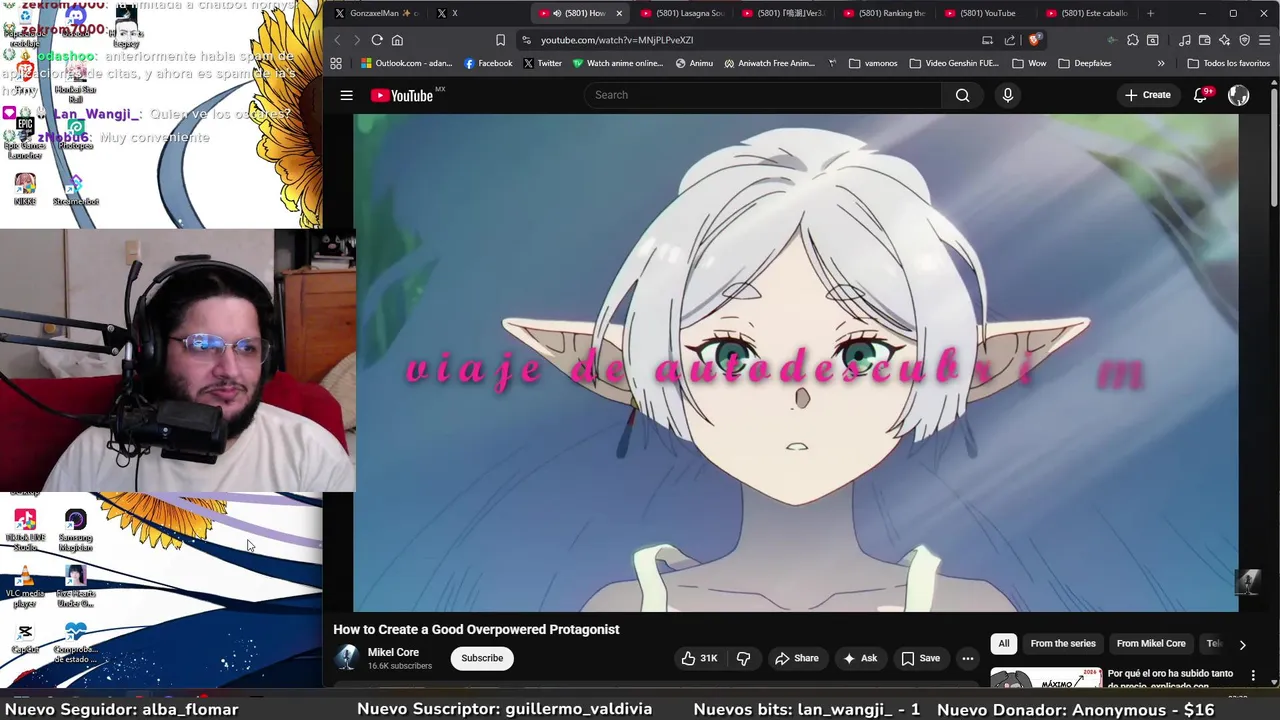Open the Epic Games Launcher desktop shortcut
Image resolution: width=1280 pixels, height=720 pixels.
[x=25, y=139]
